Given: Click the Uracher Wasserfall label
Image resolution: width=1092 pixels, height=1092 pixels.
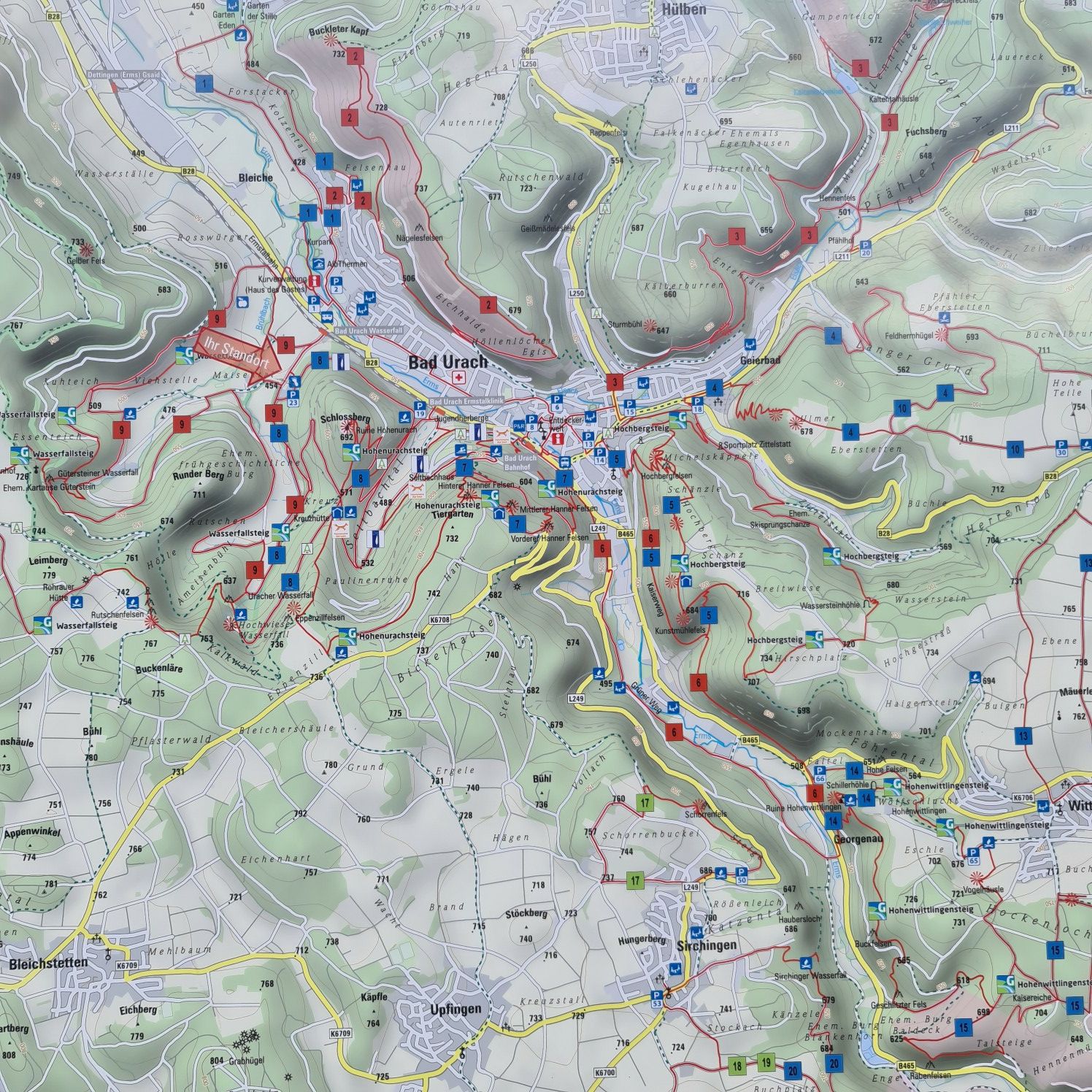Looking at the screenshot, I should (281, 596).
